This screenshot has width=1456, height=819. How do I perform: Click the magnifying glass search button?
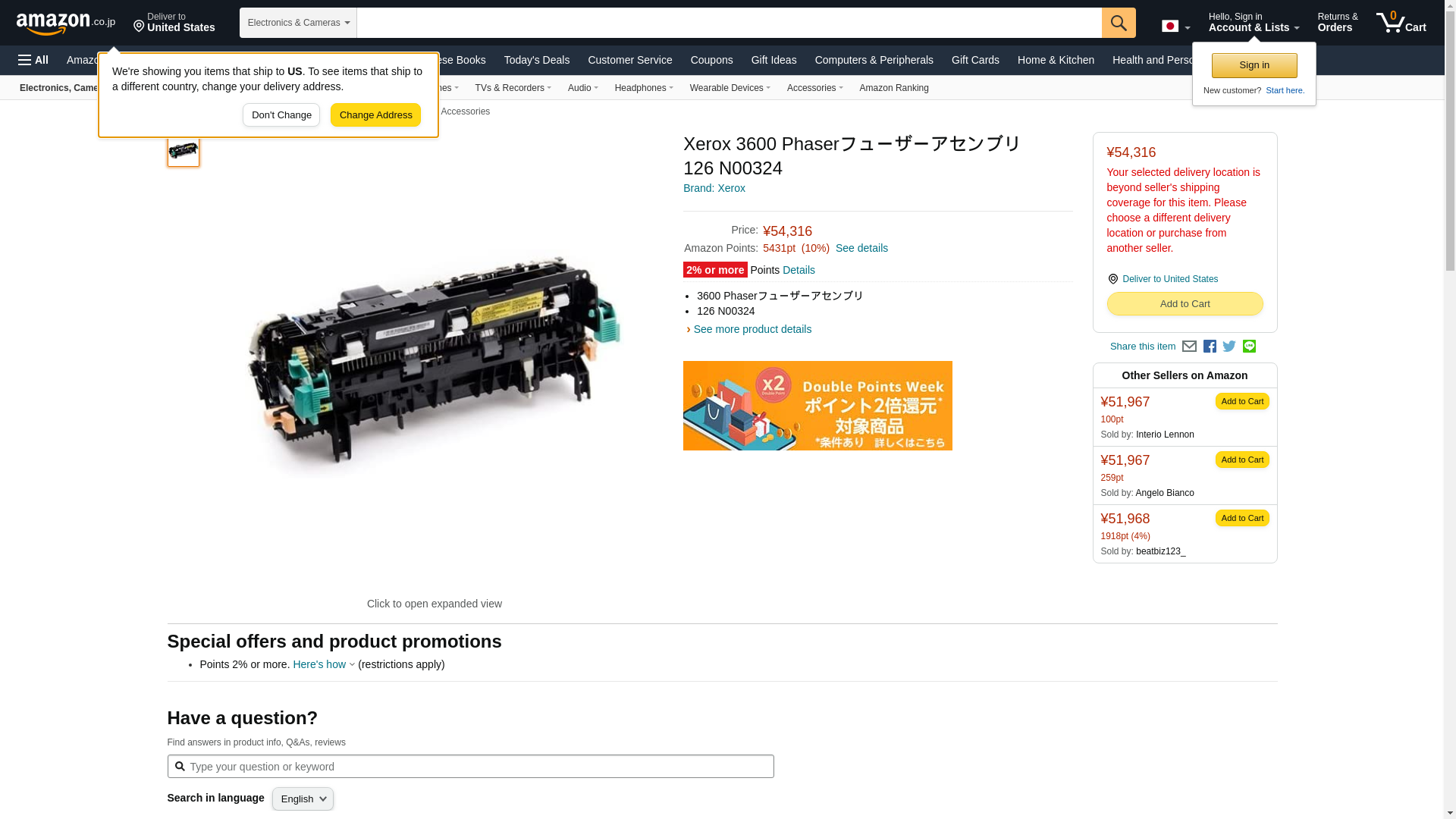pos(1119,23)
